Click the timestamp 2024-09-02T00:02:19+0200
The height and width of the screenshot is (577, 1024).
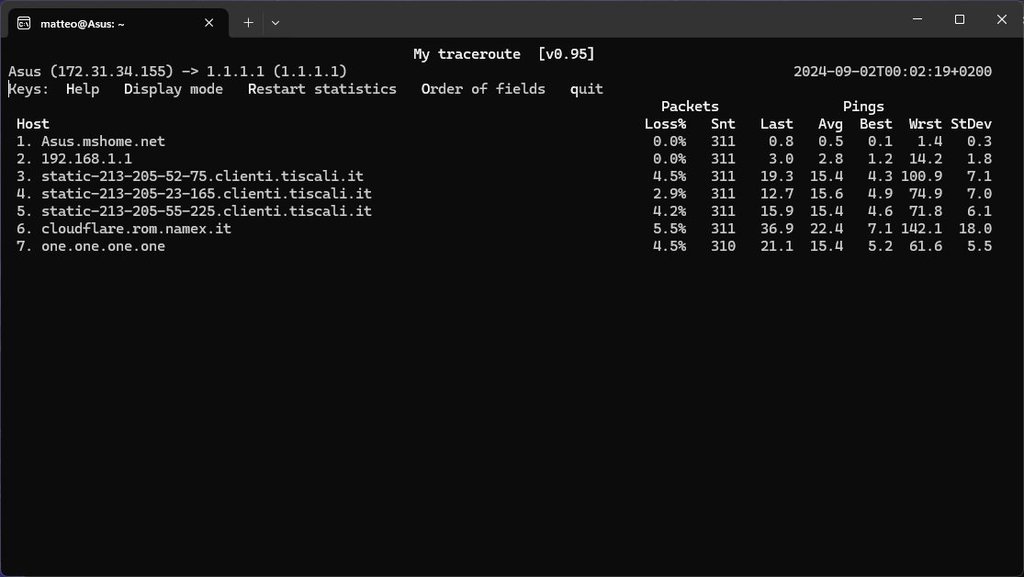click(893, 71)
